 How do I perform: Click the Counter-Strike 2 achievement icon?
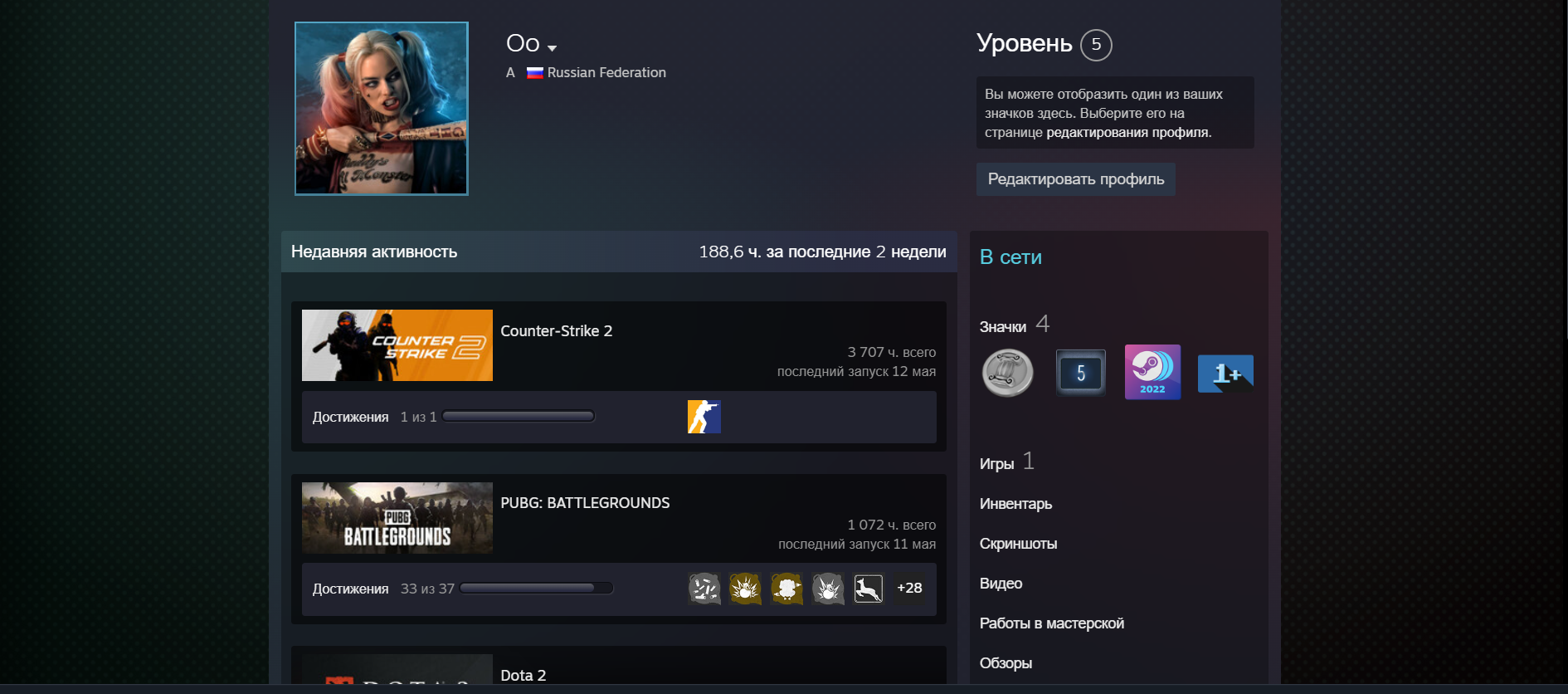(704, 417)
